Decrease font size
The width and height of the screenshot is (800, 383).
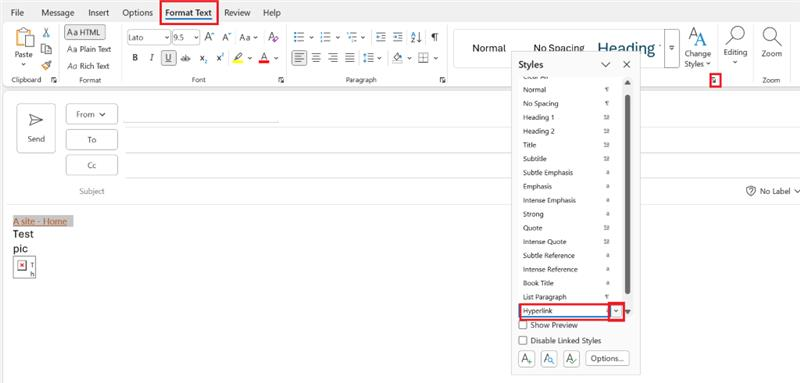pos(227,37)
